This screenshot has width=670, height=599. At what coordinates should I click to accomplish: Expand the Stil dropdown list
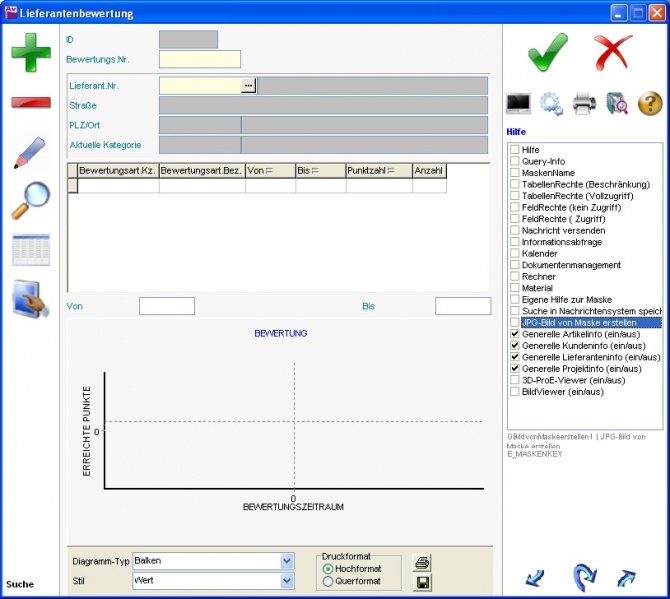(287, 580)
